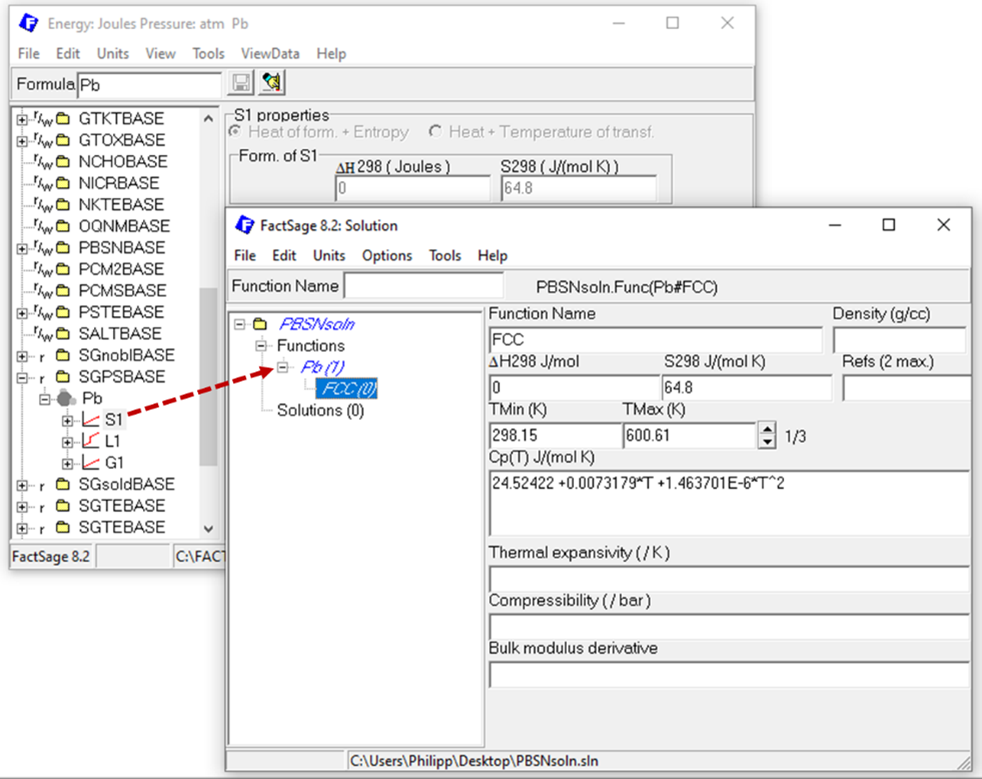Click the Bulk modulus derivative field
982x779 pixels.
point(729,674)
